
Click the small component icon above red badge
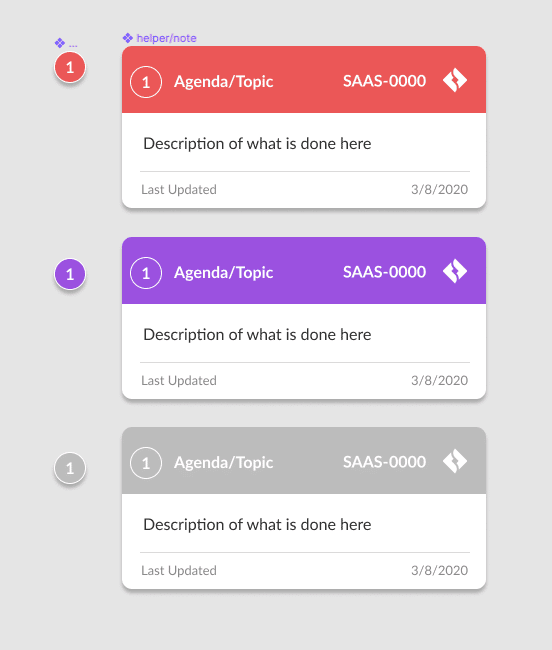click(x=60, y=43)
